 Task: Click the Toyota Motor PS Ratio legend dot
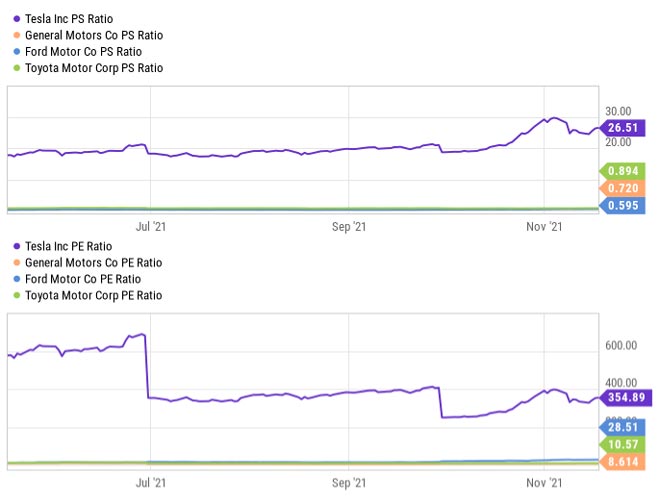(x=15, y=68)
